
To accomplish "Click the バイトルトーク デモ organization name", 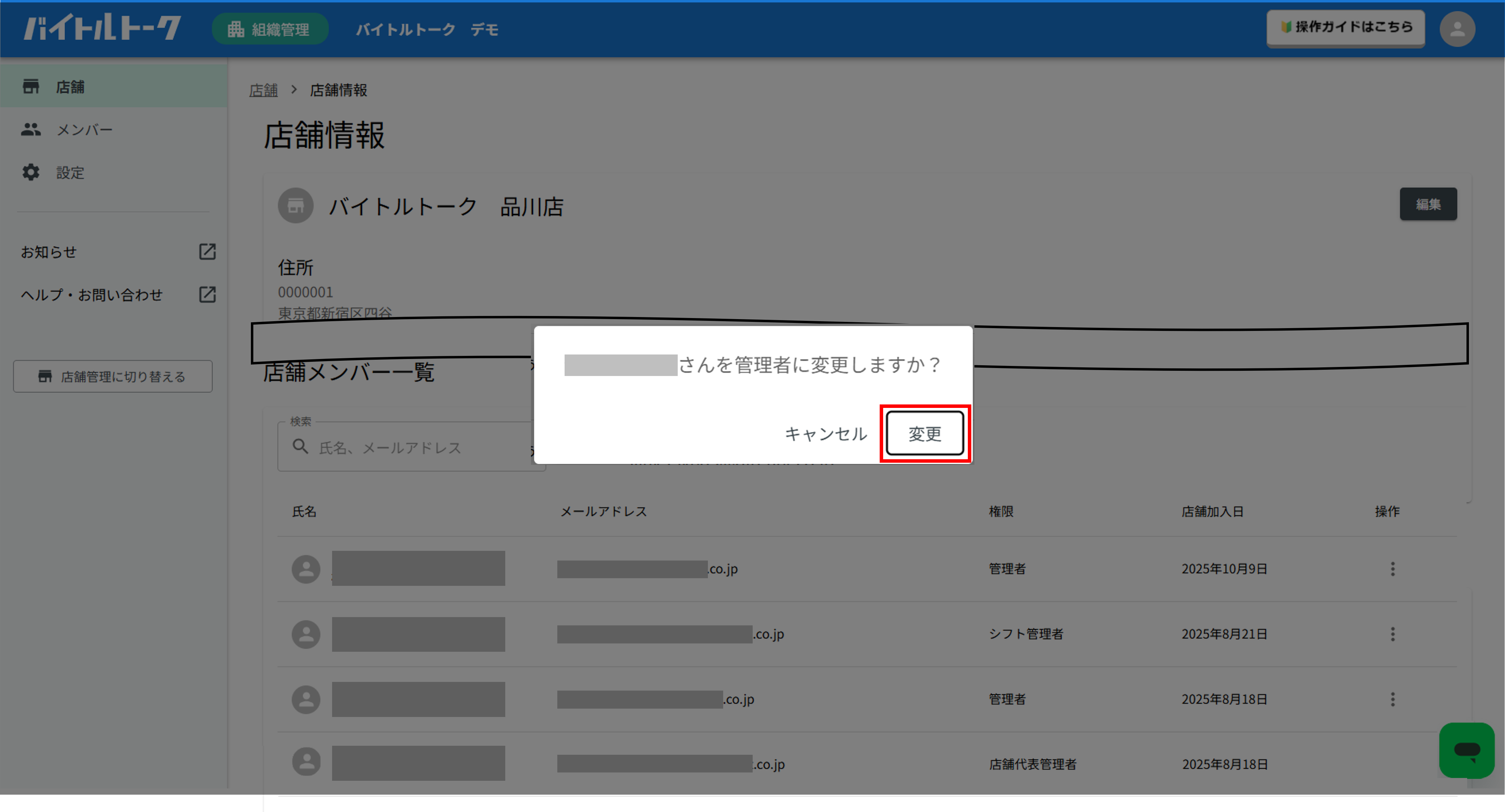I will 427,29.
